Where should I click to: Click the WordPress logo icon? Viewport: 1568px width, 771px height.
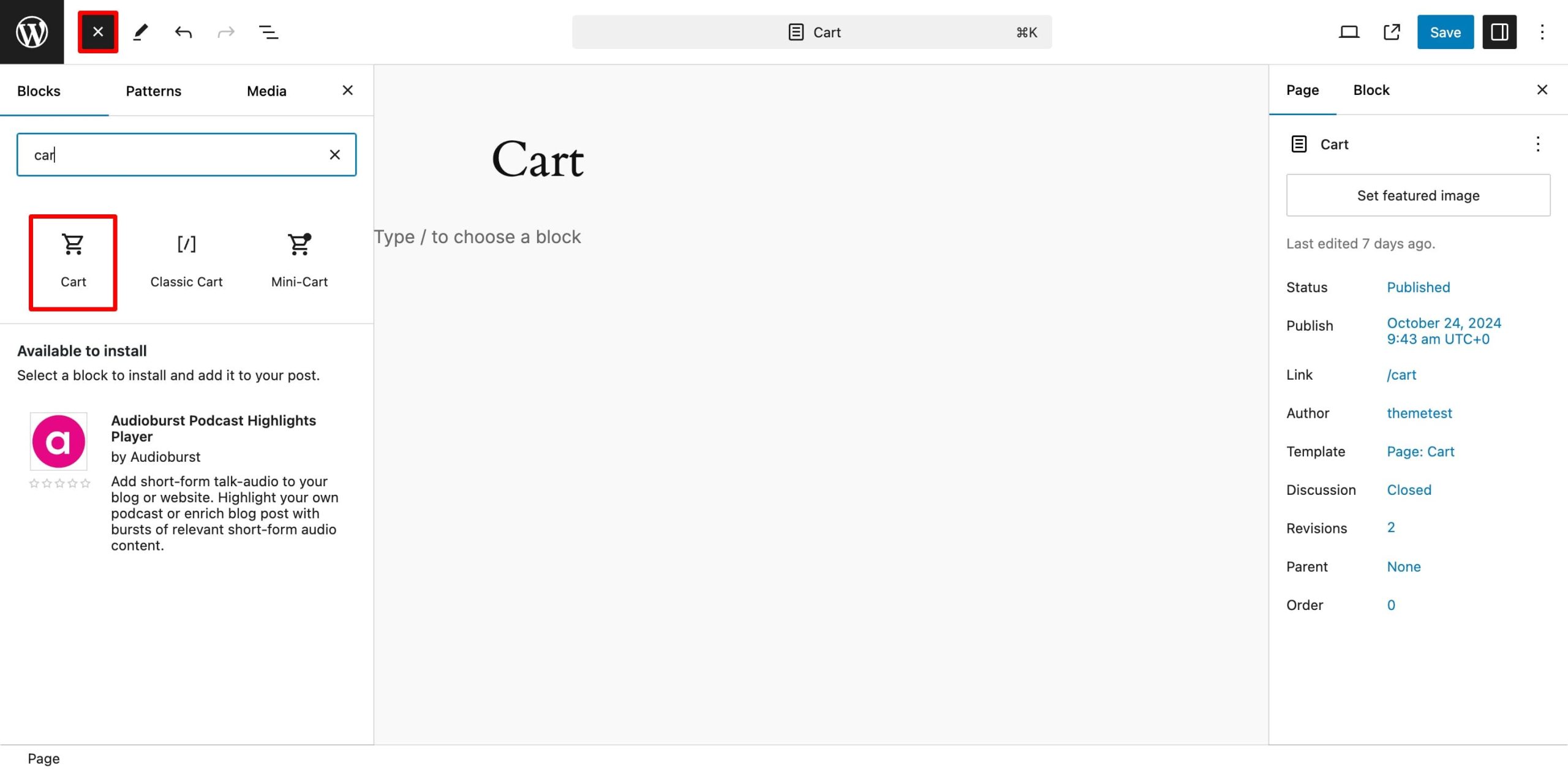(x=32, y=32)
